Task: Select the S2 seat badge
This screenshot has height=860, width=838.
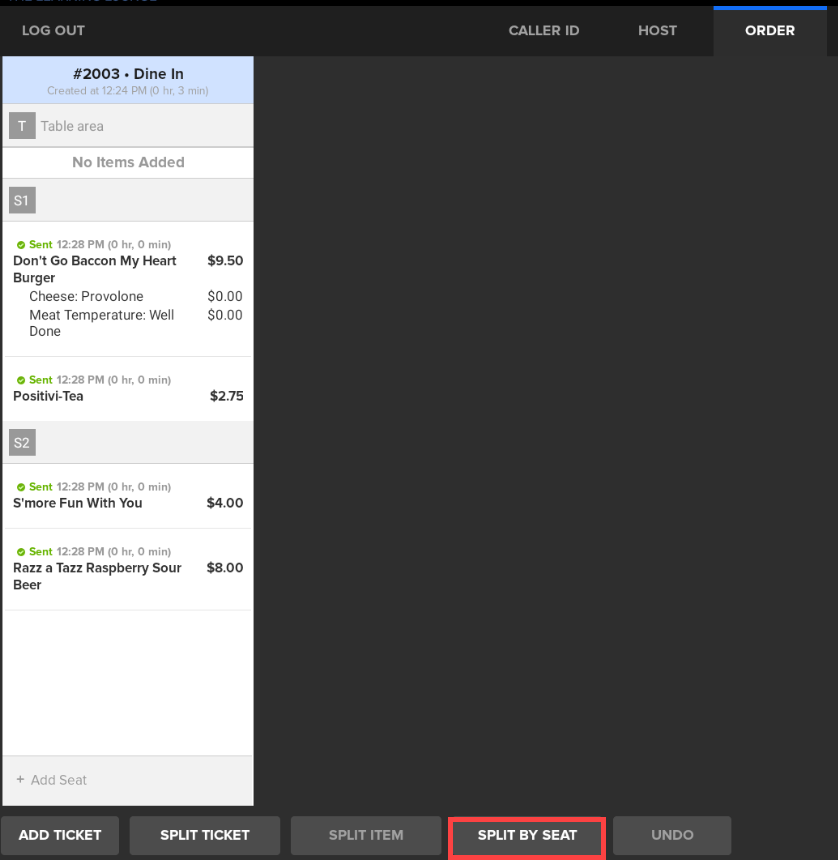Action: (x=22, y=442)
